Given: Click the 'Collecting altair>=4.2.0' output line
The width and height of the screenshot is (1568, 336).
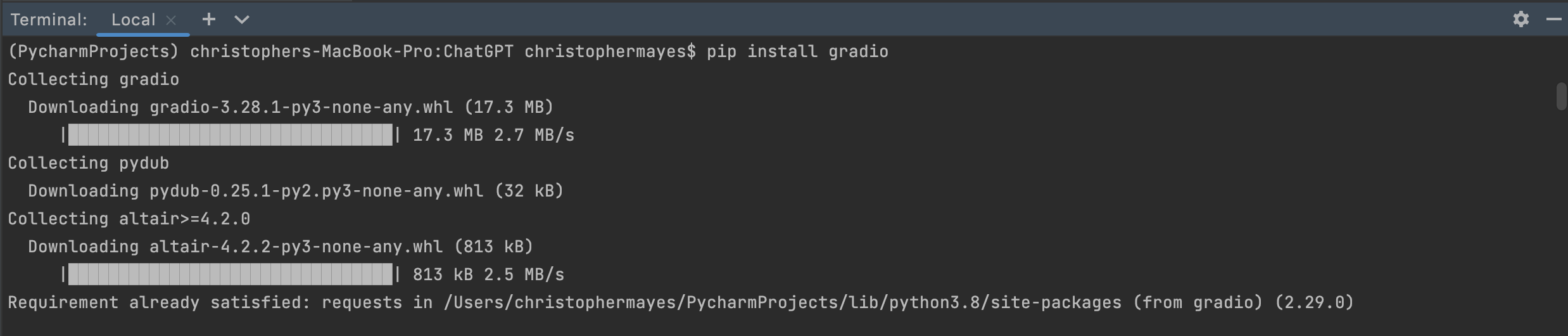Looking at the screenshot, I should [129, 219].
